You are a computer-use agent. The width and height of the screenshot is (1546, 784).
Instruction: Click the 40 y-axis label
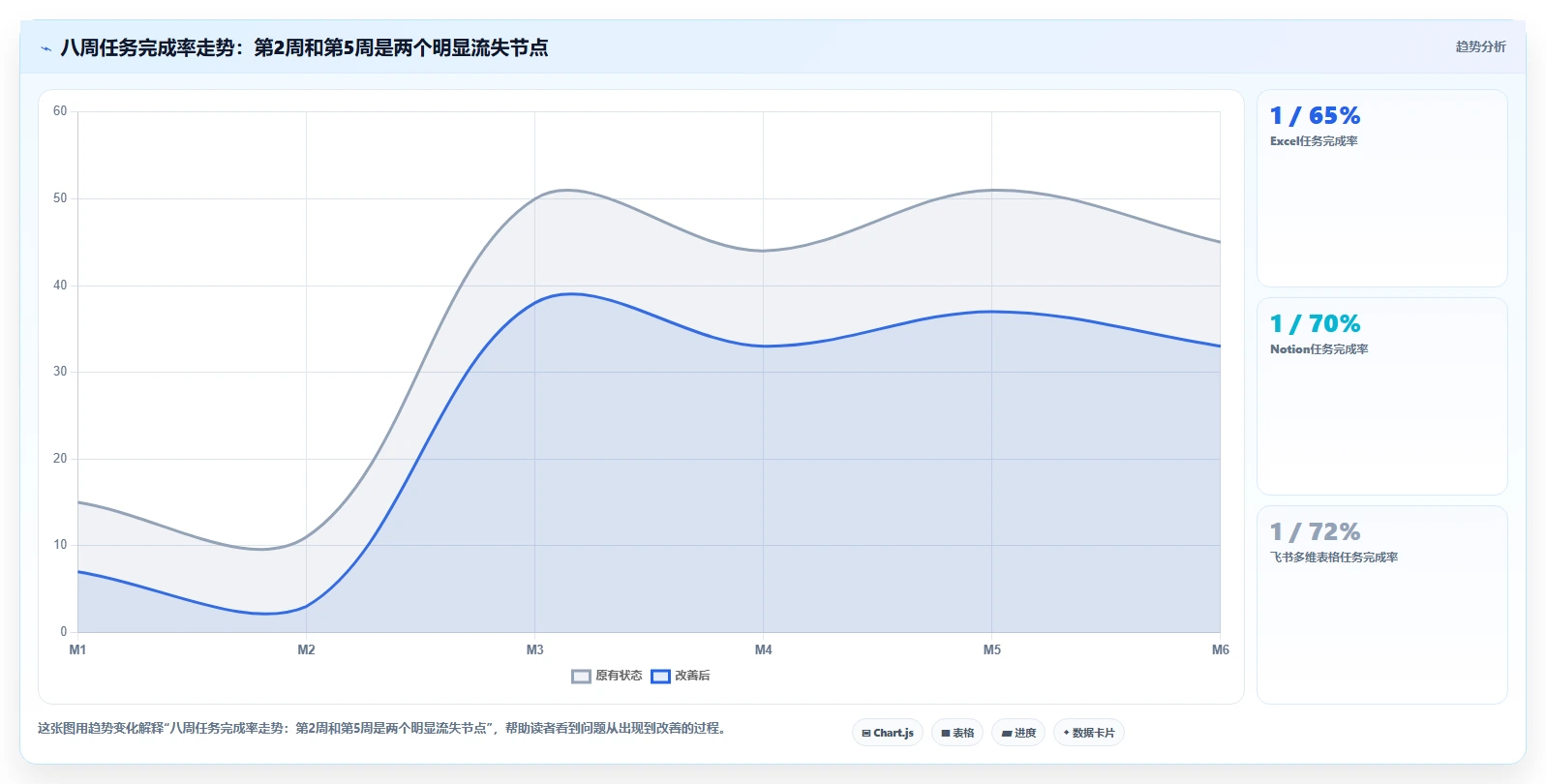point(60,286)
